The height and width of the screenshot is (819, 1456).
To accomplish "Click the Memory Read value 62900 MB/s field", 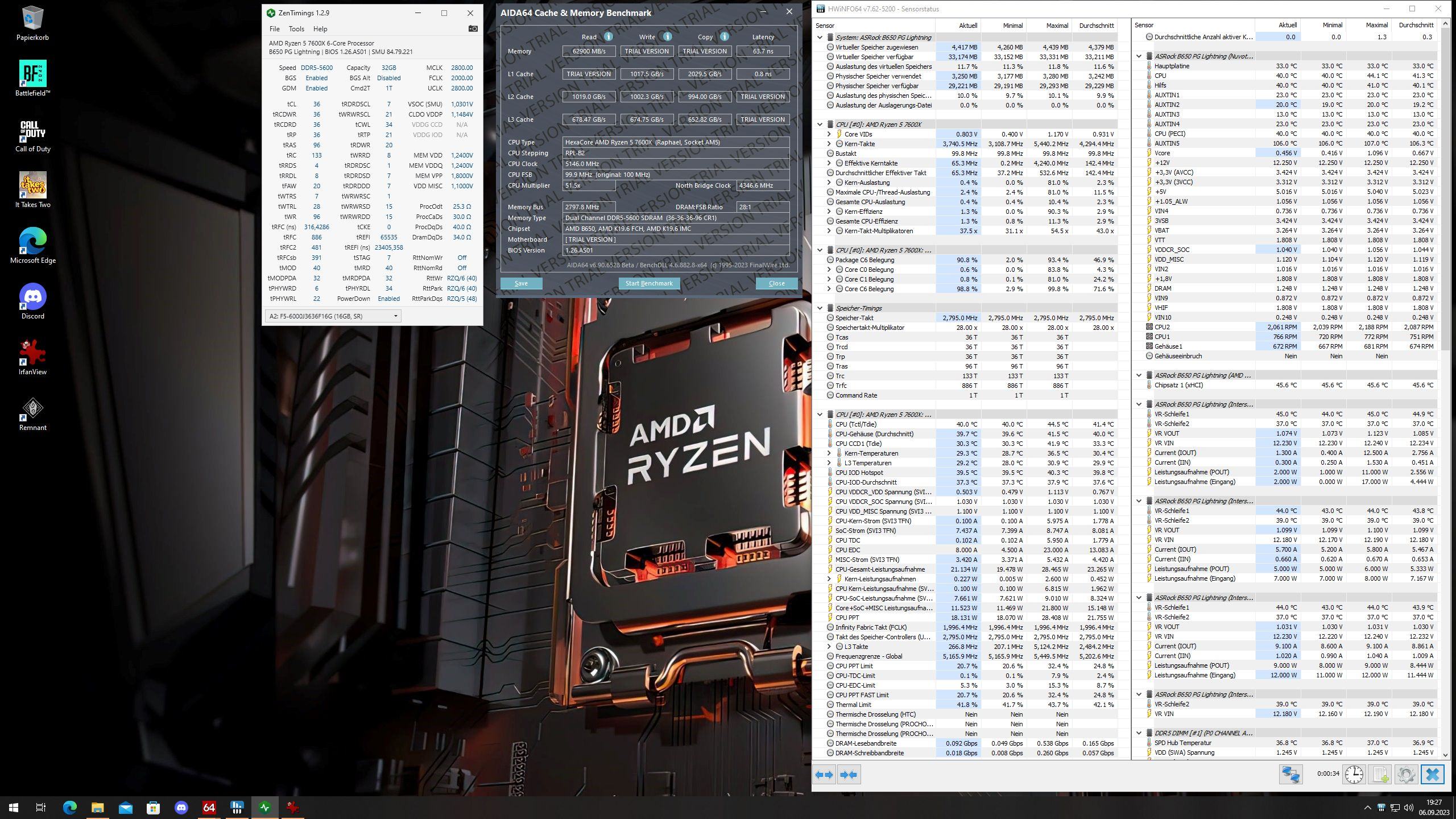I will click(589, 51).
